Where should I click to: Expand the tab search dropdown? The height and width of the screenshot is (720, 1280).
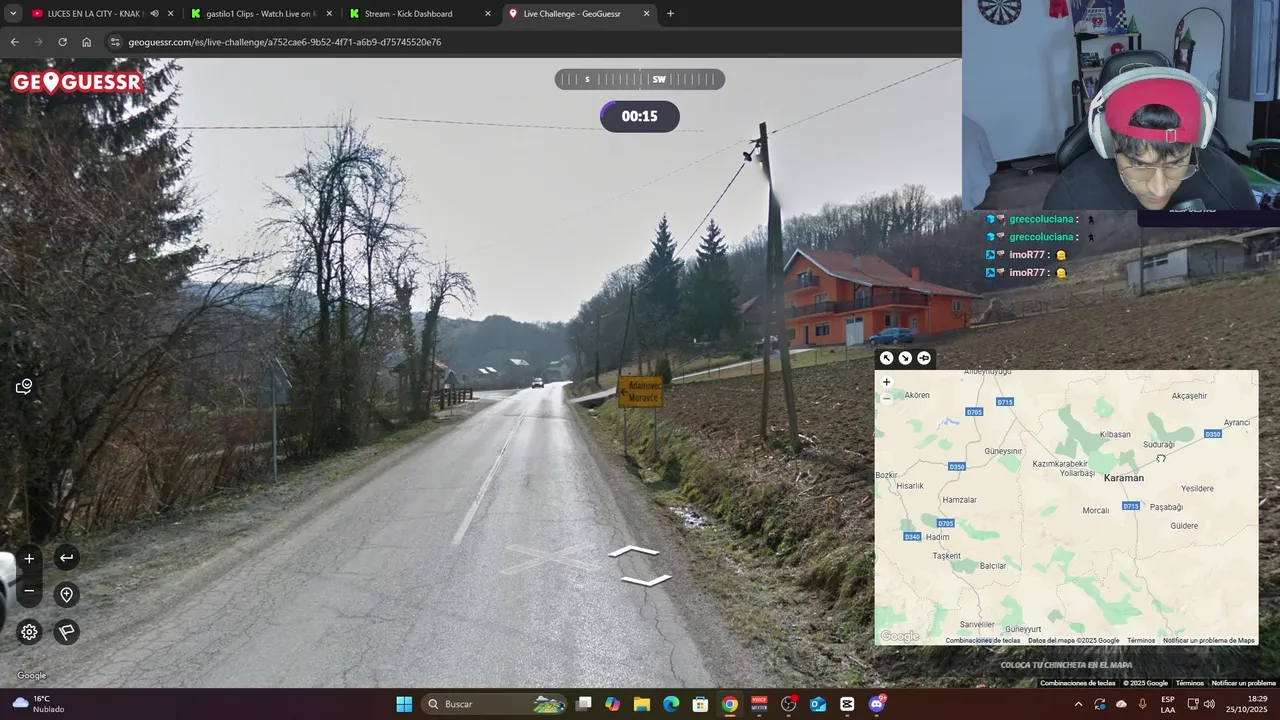coord(13,14)
